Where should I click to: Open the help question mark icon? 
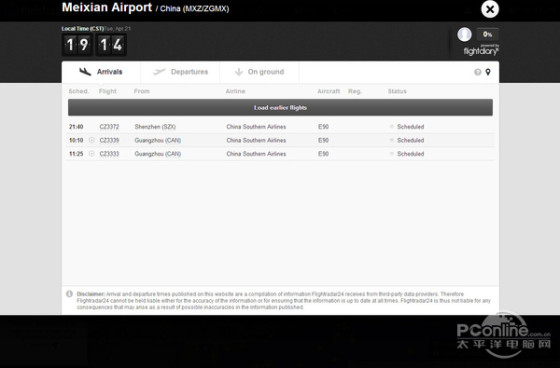[x=478, y=72]
